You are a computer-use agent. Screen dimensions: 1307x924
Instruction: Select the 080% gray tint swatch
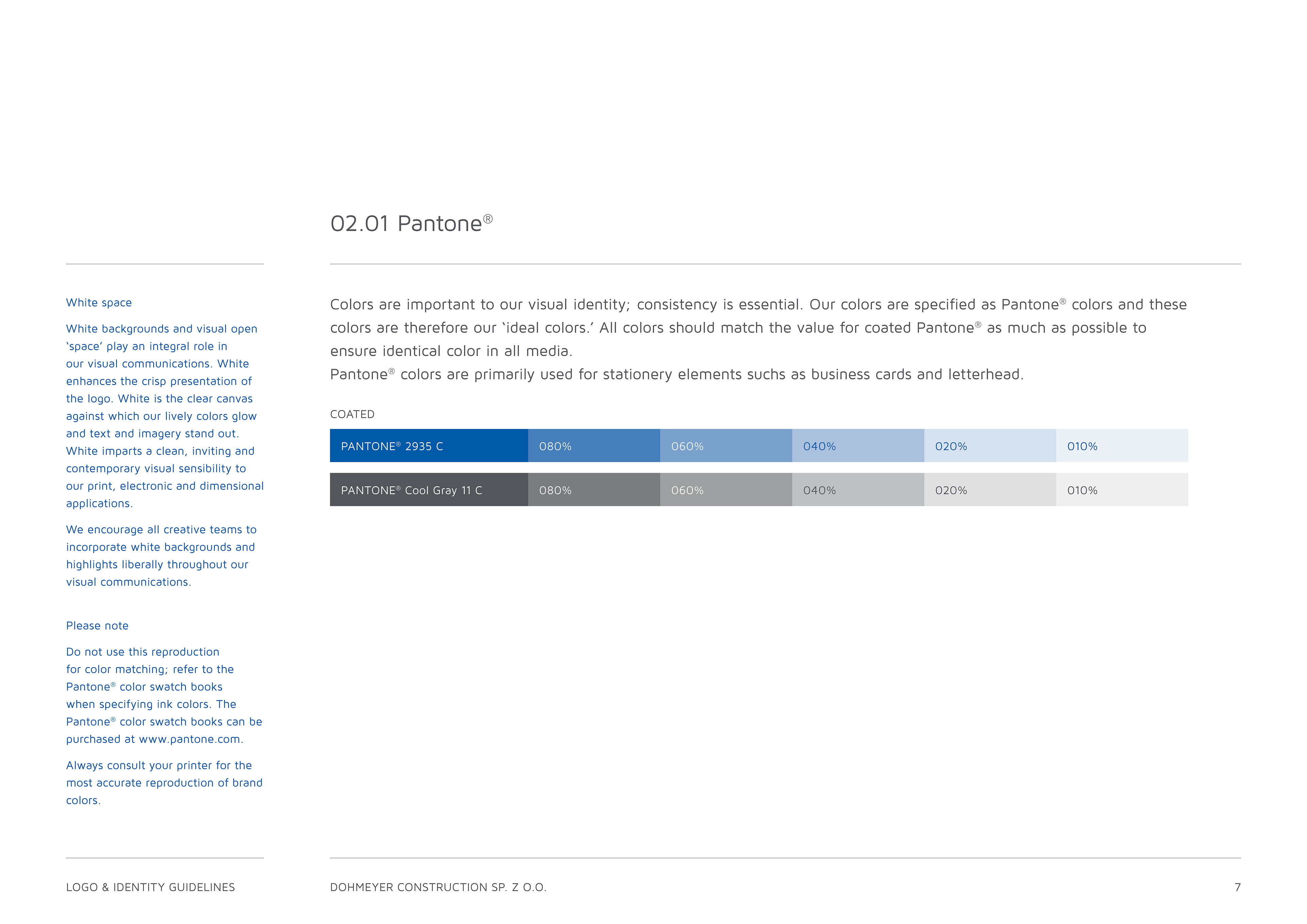click(594, 490)
